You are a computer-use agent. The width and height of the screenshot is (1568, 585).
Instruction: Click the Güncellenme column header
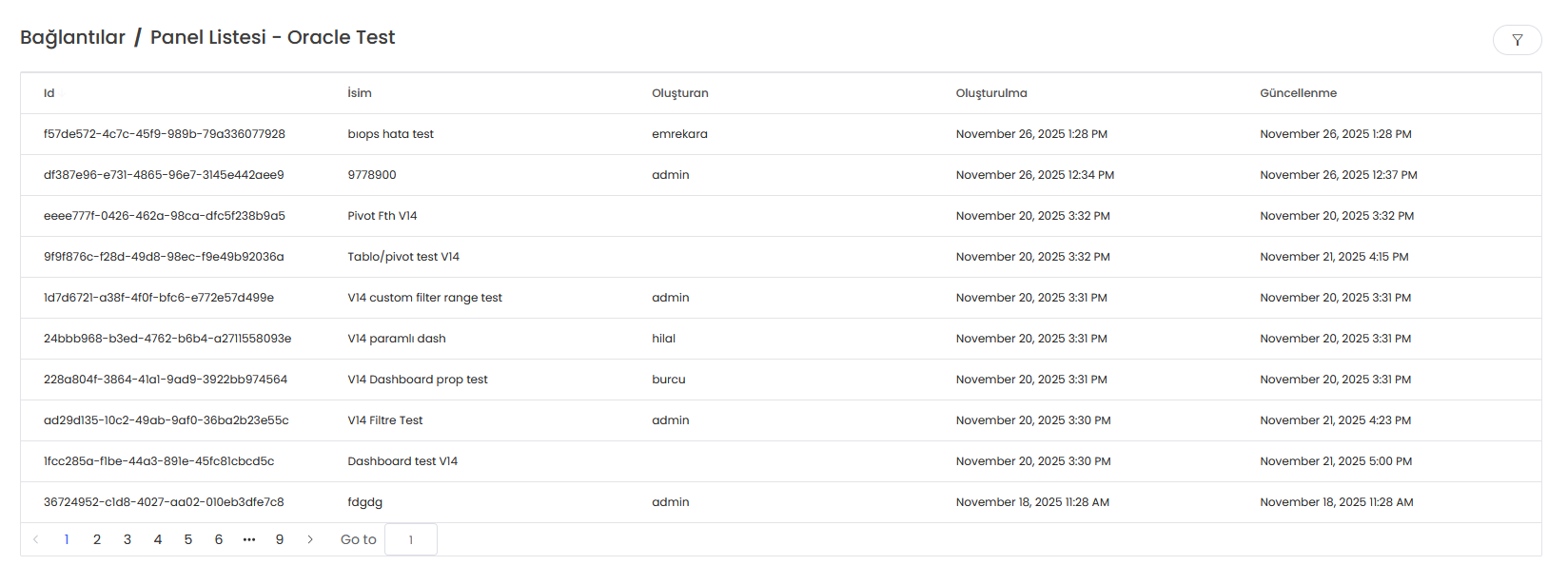click(x=1298, y=92)
